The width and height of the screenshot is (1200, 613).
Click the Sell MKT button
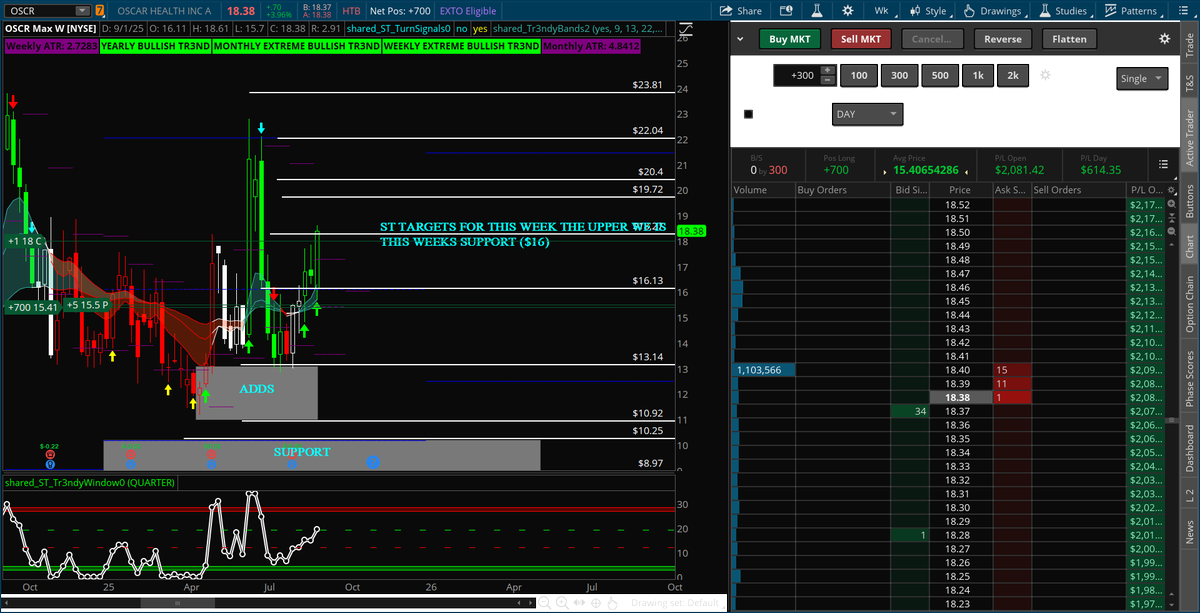pos(861,39)
